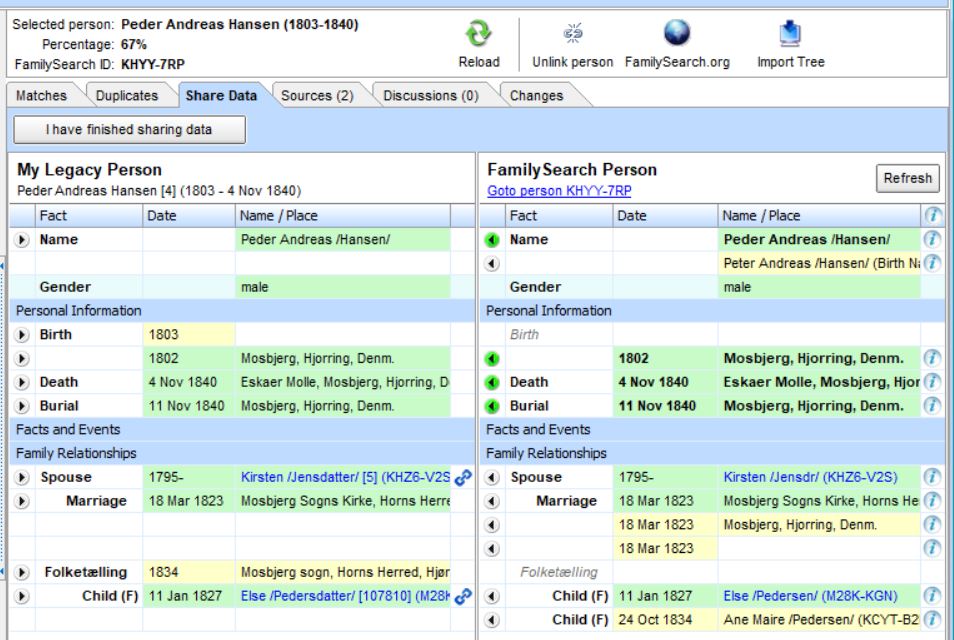Click the Legacy Fact column header
Screen dimensions: 954x640
tap(89, 215)
